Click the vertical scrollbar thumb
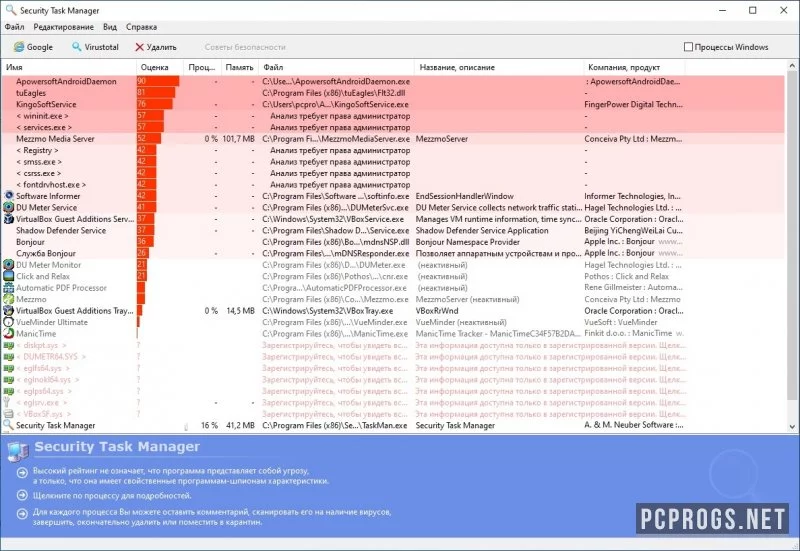Screen dimensions: 800x551 pyautogui.click(x=792, y=235)
